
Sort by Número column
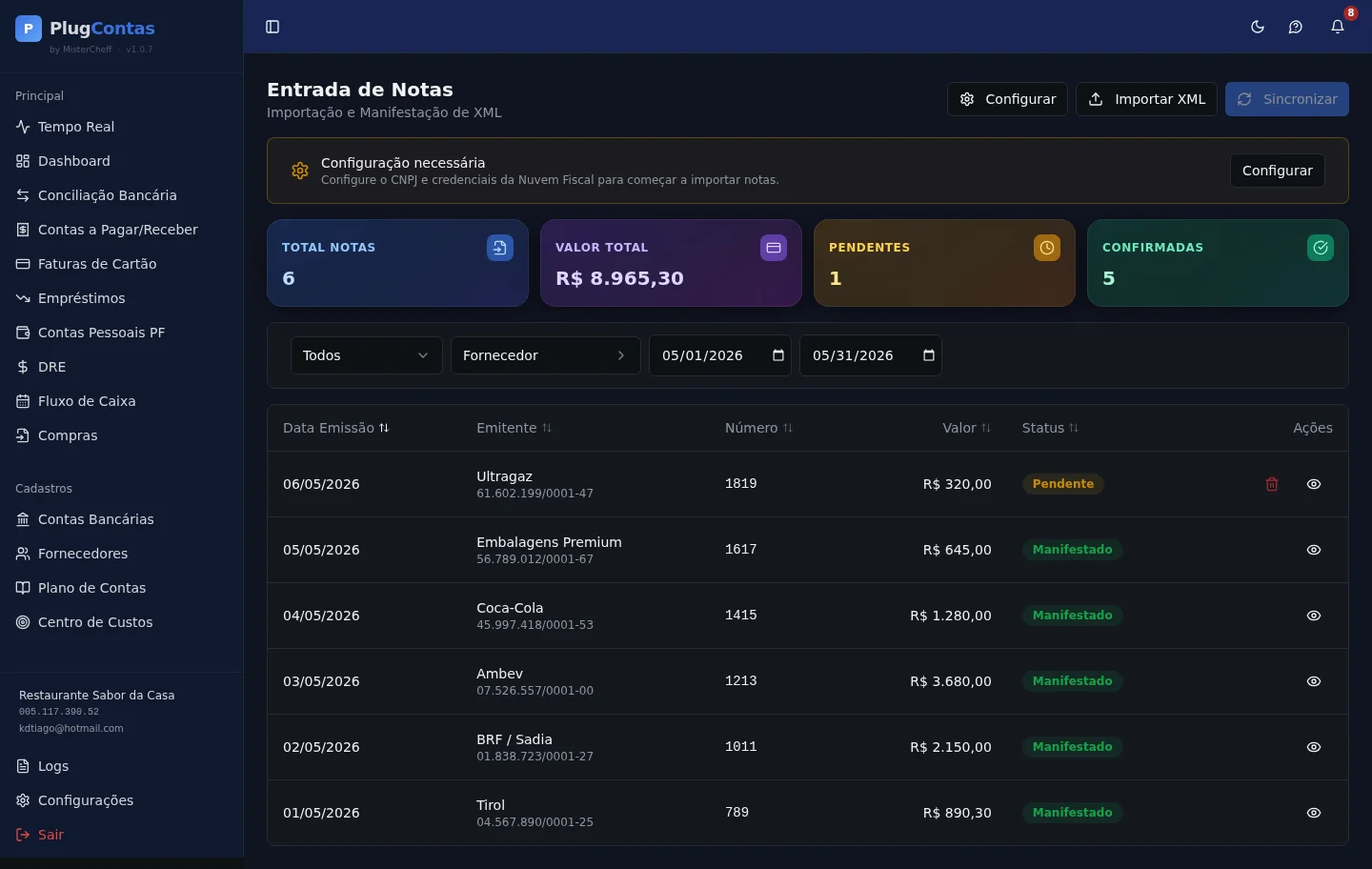(759, 428)
